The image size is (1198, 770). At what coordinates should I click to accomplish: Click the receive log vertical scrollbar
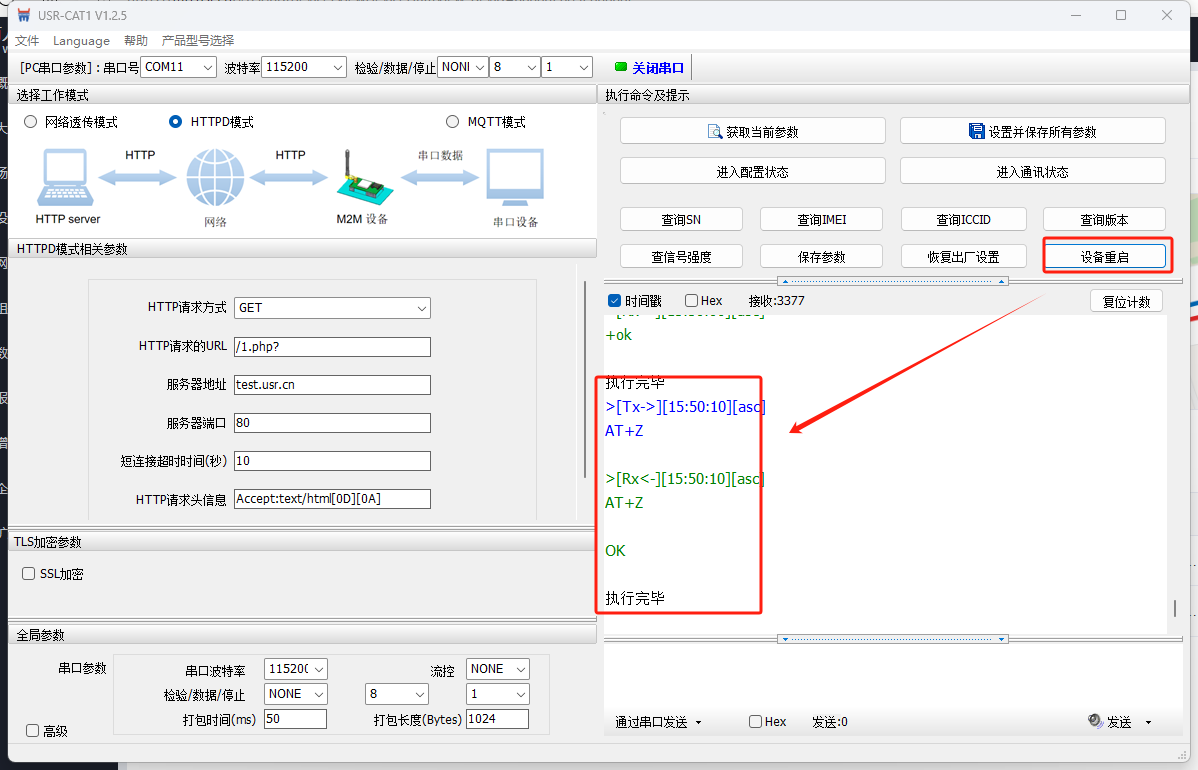coord(1176,607)
